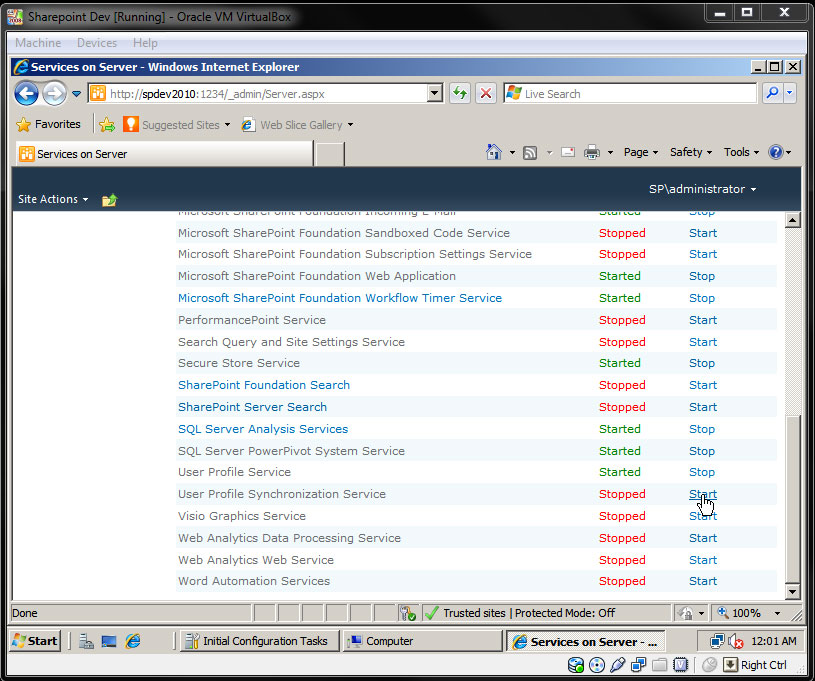The height and width of the screenshot is (681, 815).
Task: Click the taskbar clock 12:01 AM
Action: click(773, 641)
